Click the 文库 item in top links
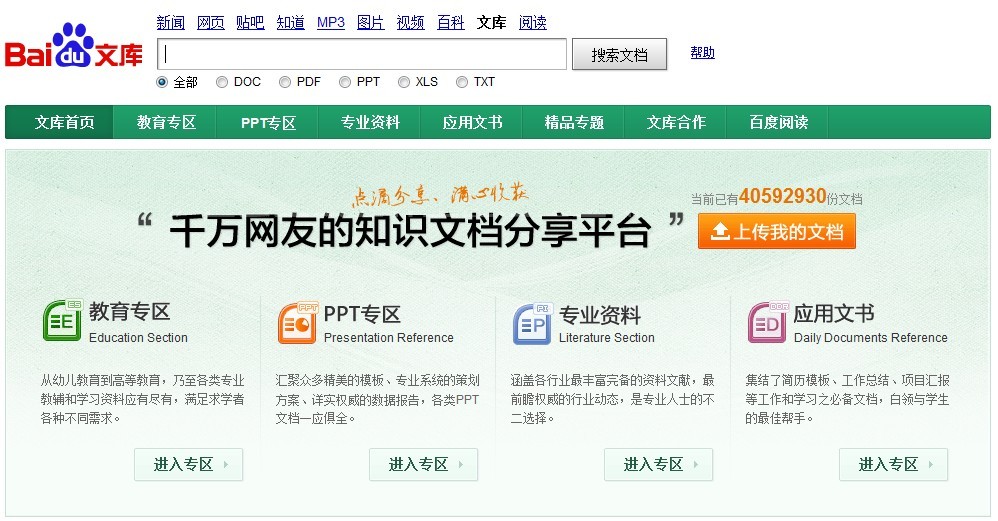This screenshot has width=998, height=521. (491, 23)
